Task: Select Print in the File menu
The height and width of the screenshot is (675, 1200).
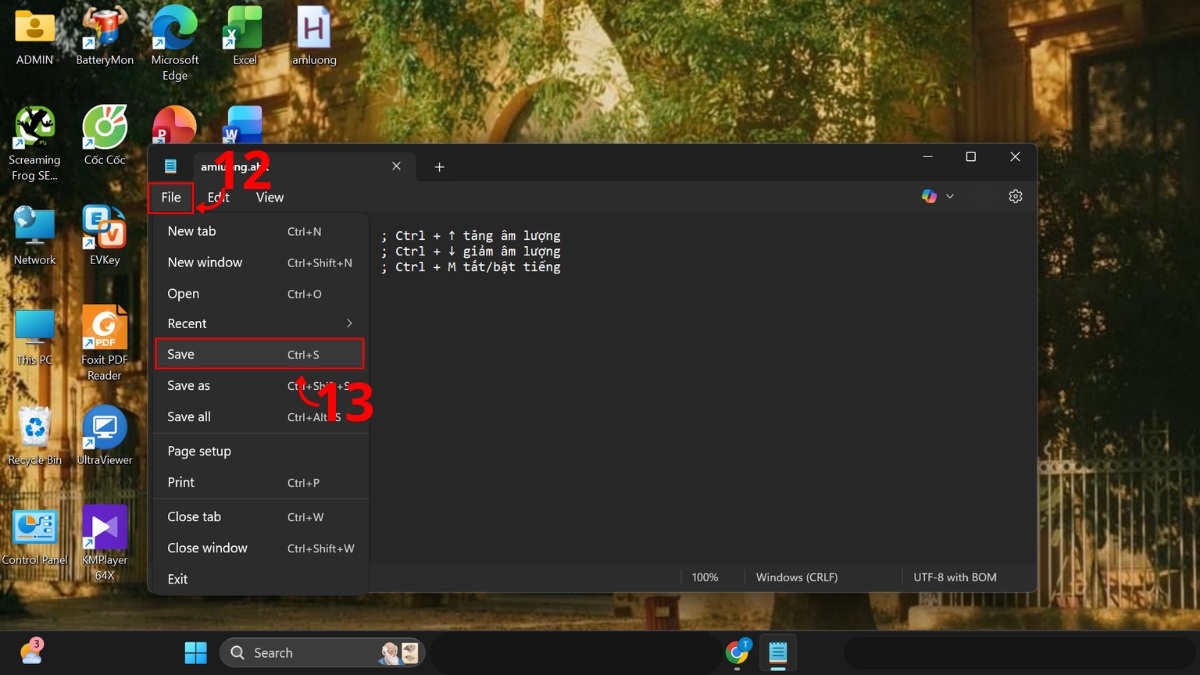Action: [x=259, y=482]
